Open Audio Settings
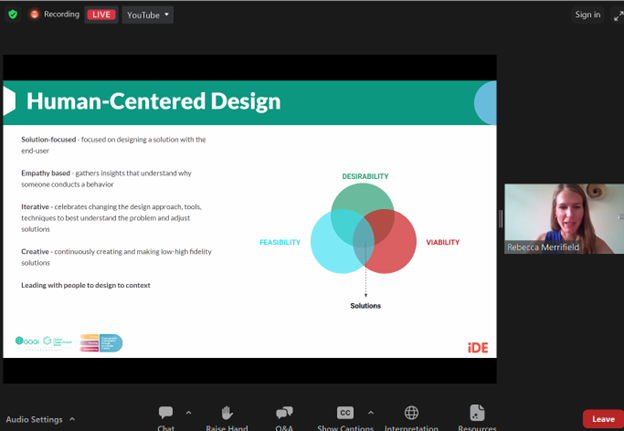The width and height of the screenshot is (624, 431). pyautogui.click(x=34, y=419)
